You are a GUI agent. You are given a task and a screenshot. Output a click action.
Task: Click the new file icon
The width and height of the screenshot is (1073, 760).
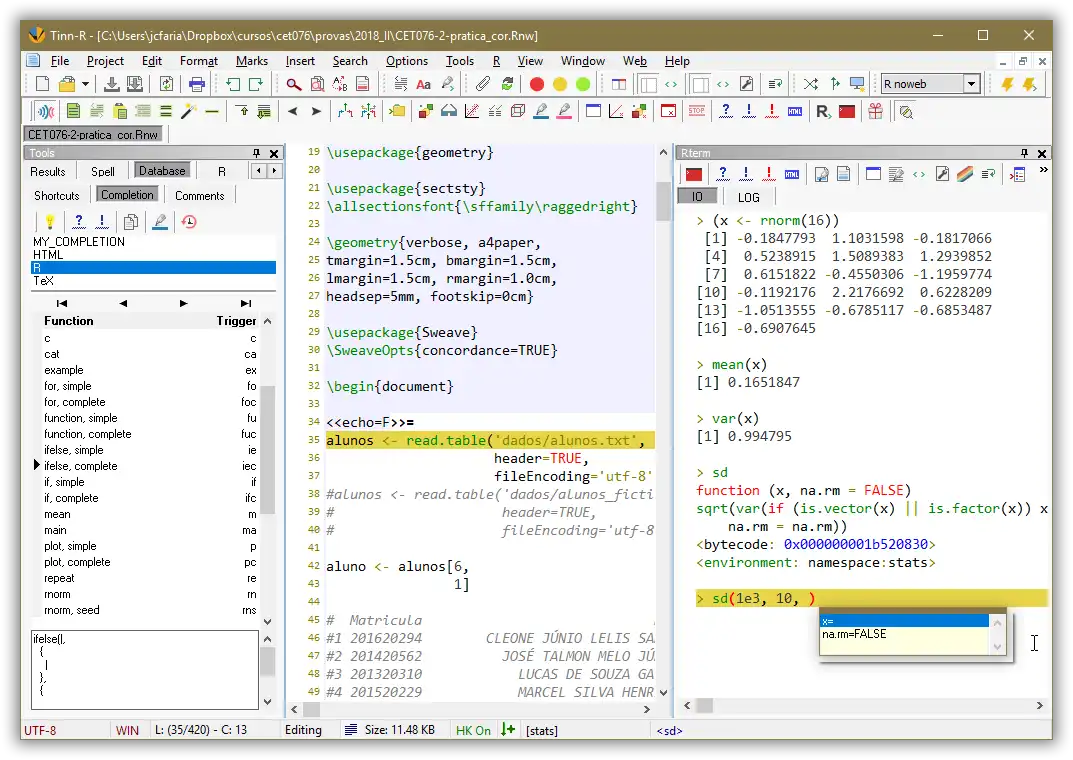42,85
